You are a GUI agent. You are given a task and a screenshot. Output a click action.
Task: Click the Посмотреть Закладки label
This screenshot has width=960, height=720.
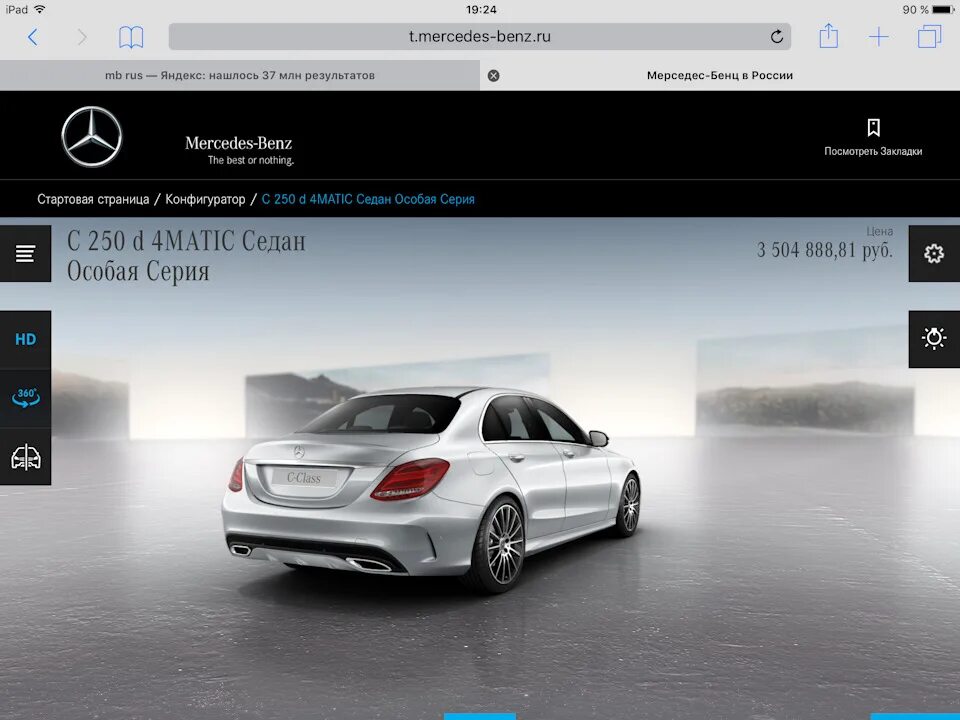coord(873,151)
